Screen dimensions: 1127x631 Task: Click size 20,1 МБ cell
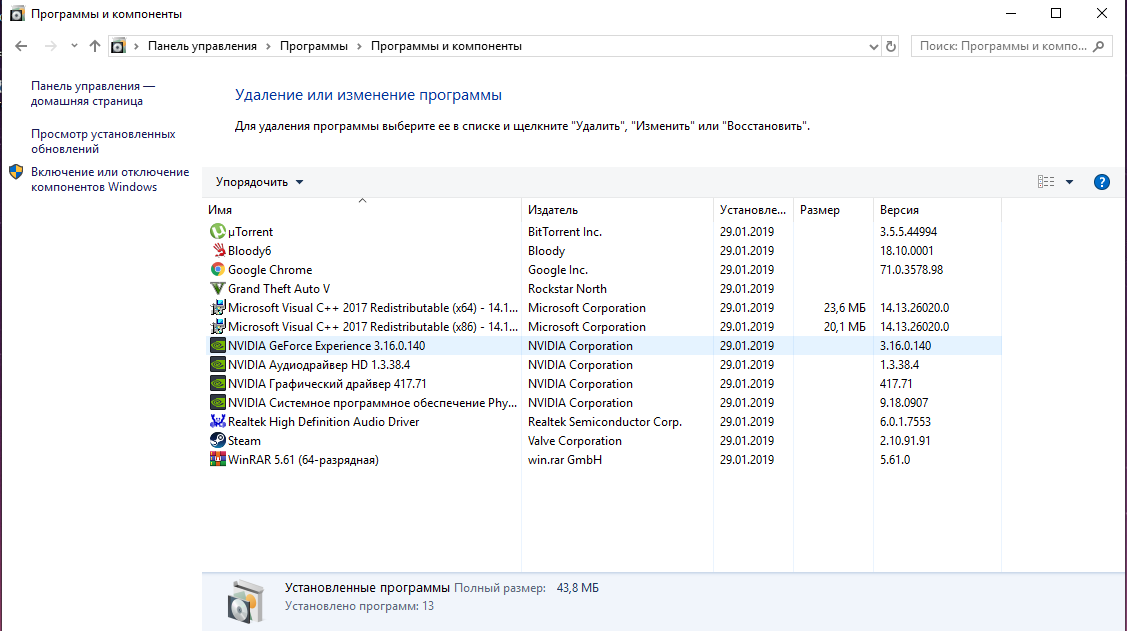tap(845, 326)
